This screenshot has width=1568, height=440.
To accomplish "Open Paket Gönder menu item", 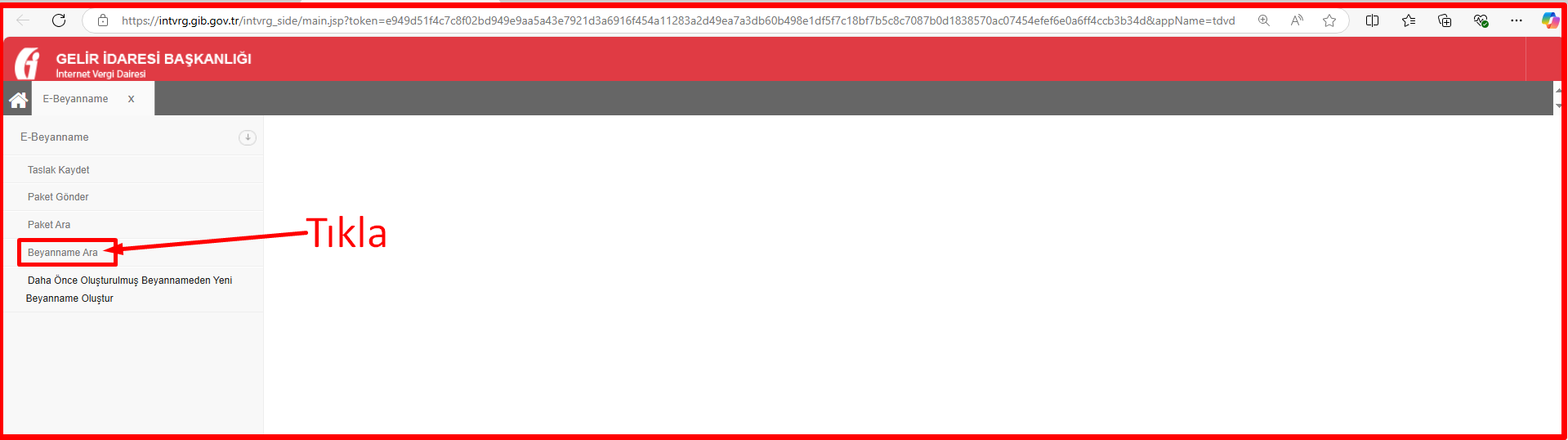I will coord(58,197).
